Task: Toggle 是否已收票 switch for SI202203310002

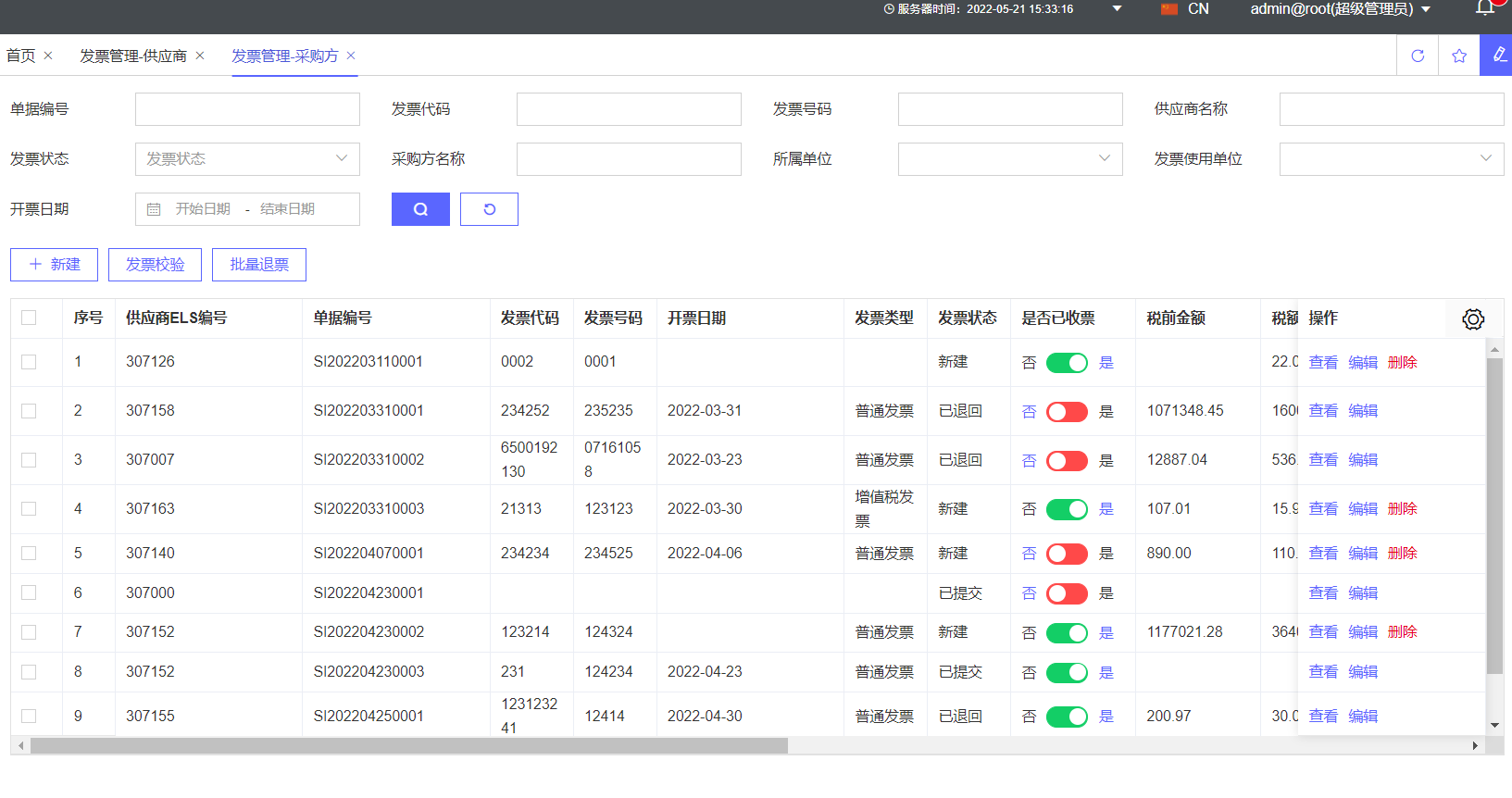Action: click(1067, 461)
